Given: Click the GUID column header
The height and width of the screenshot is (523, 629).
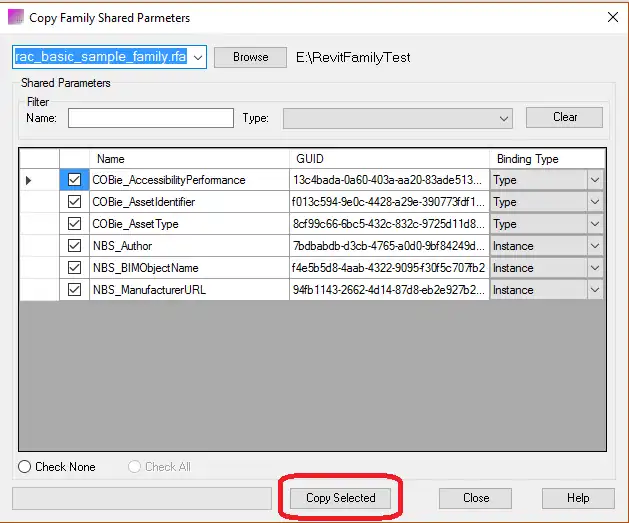Looking at the screenshot, I should [x=390, y=158].
